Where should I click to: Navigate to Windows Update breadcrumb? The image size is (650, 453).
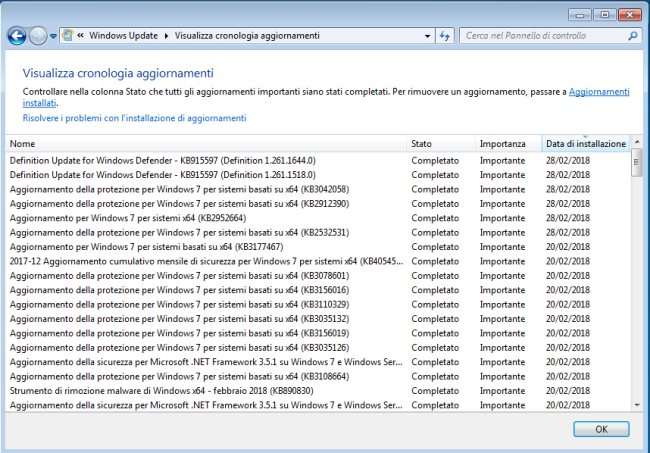click(x=123, y=36)
